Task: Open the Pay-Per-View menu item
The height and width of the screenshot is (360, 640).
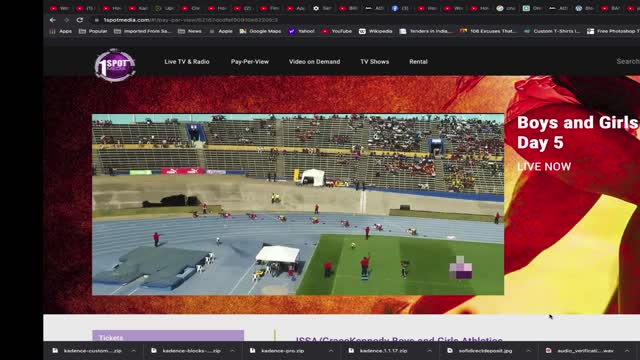Action: click(x=250, y=62)
